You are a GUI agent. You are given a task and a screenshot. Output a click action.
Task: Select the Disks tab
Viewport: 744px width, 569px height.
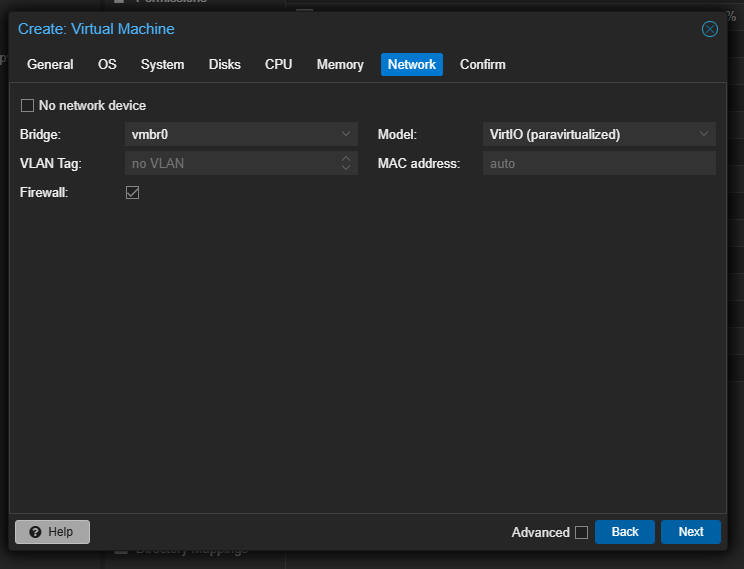point(225,65)
